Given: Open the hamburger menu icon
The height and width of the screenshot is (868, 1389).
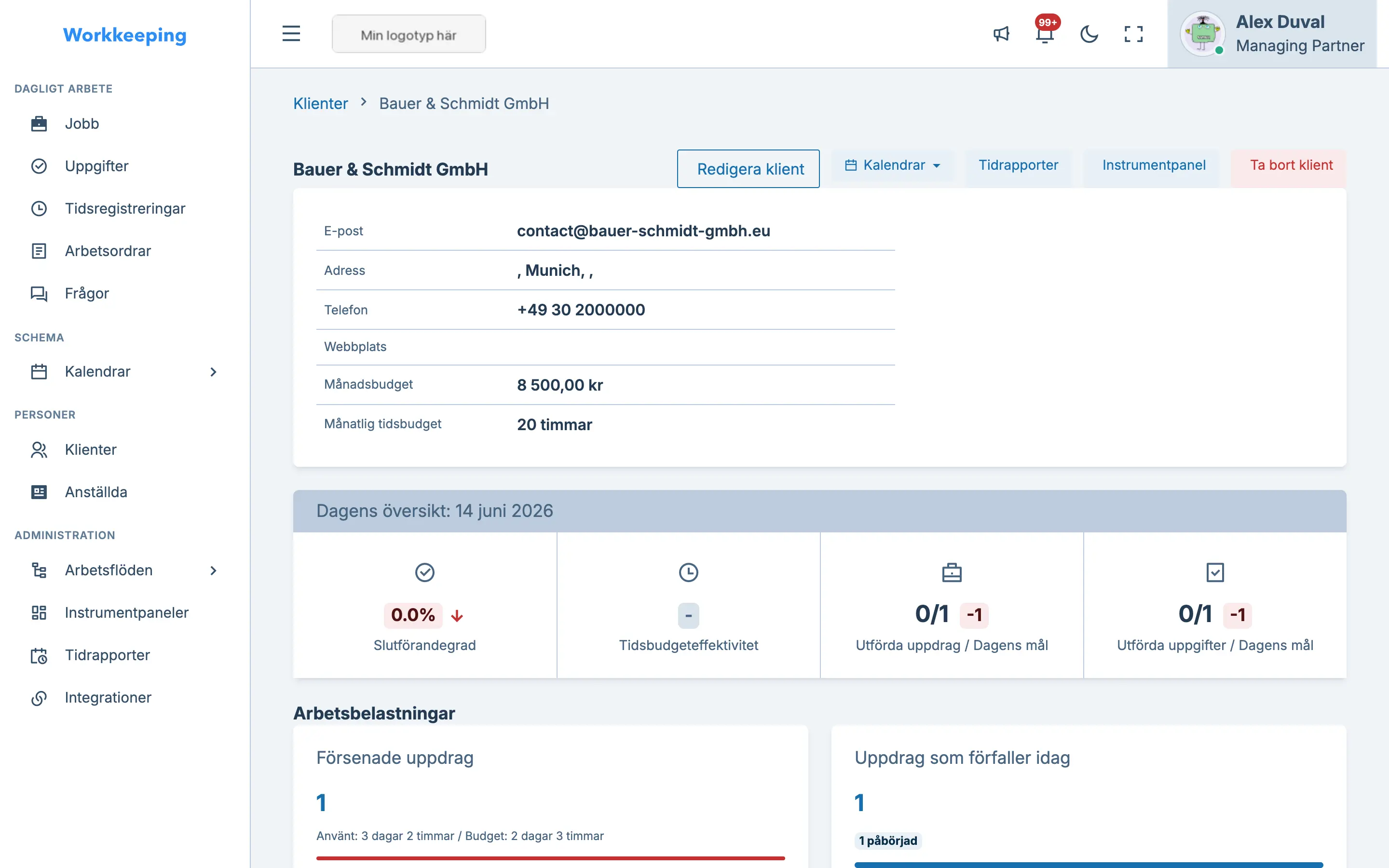Looking at the screenshot, I should pyautogui.click(x=291, y=34).
